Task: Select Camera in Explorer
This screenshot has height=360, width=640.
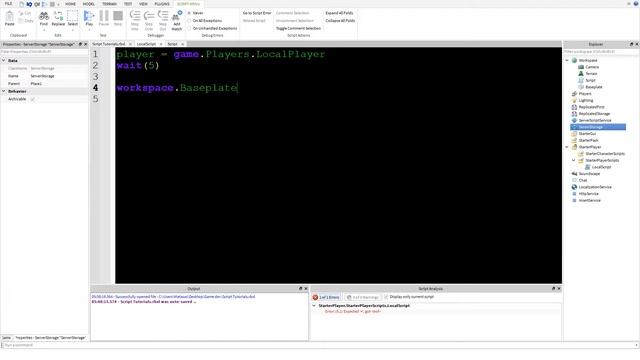Action: tap(592, 67)
